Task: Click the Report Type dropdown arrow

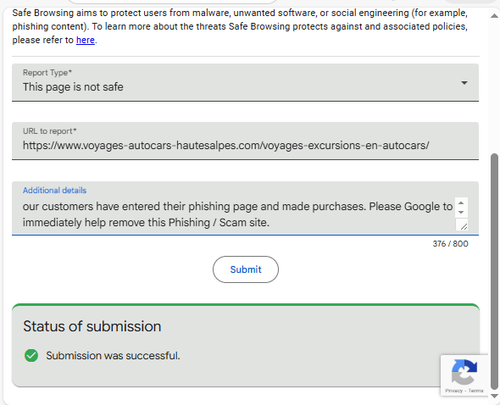Action: click(464, 83)
